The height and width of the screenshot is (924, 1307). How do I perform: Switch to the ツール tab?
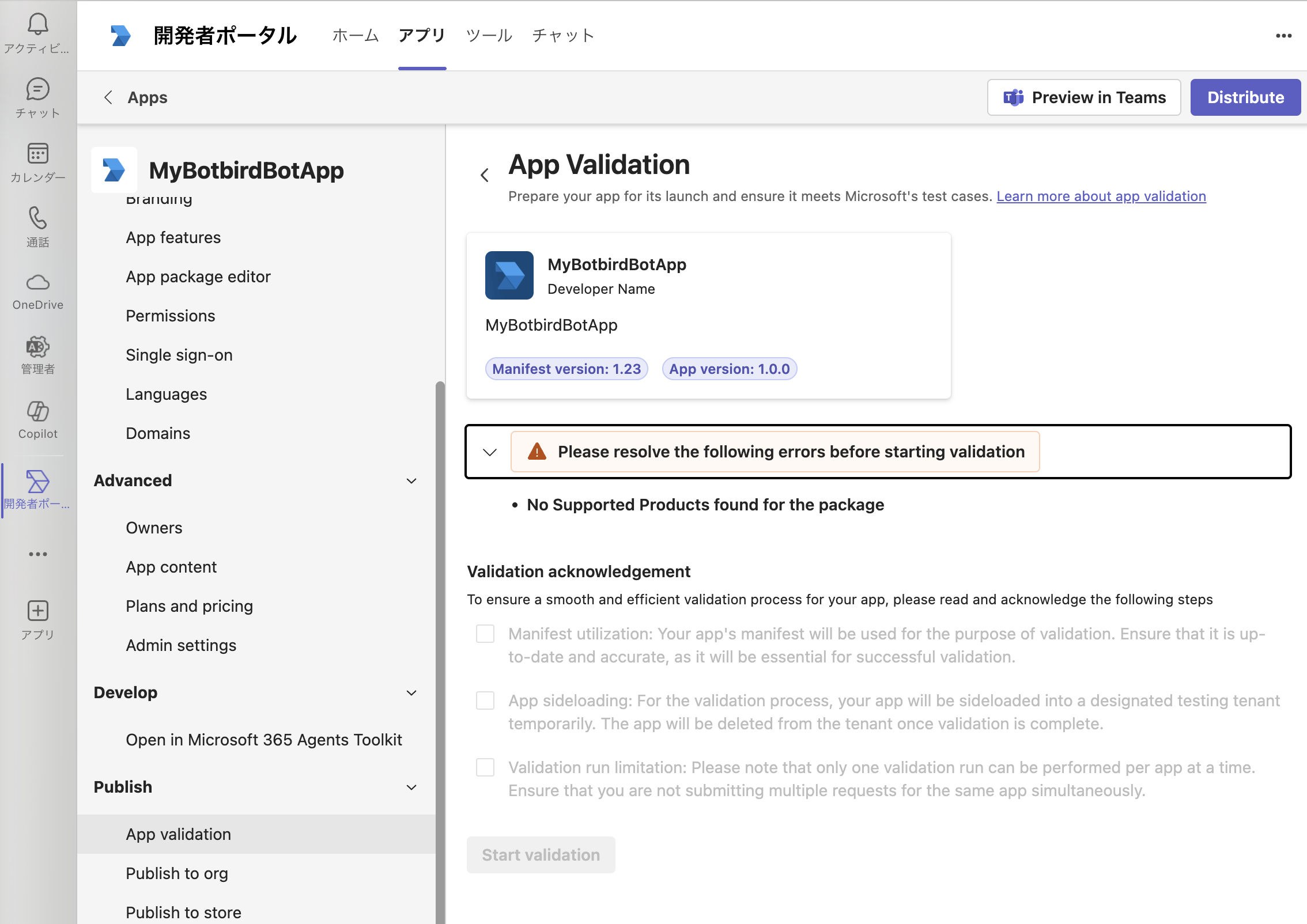(489, 36)
